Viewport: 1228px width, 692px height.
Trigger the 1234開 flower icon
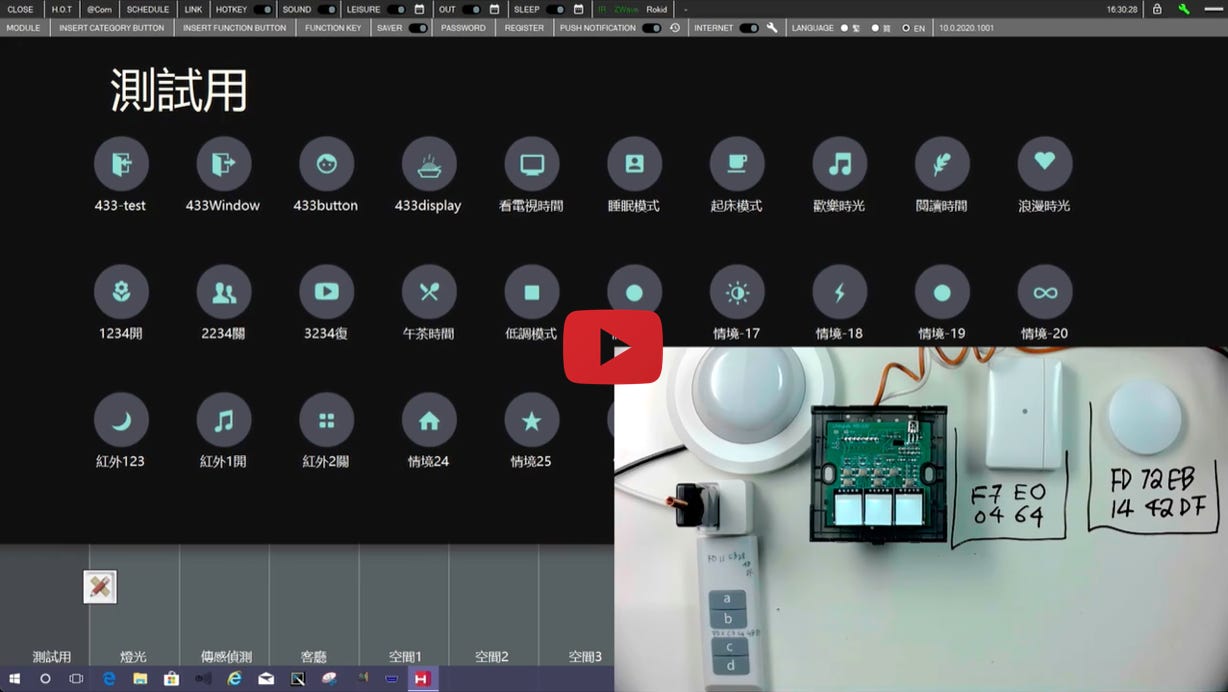click(x=121, y=292)
